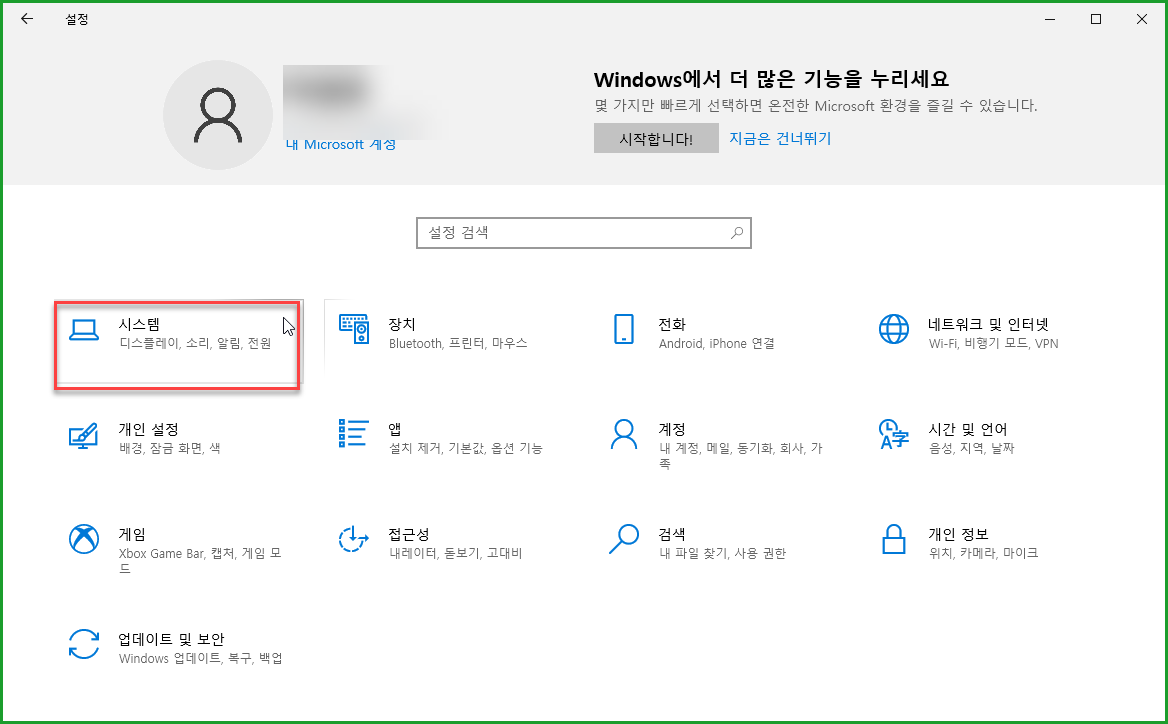Screen dimensions: 1168x724
Task: Open the 전화 phone icon
Action: coord(623,328)
